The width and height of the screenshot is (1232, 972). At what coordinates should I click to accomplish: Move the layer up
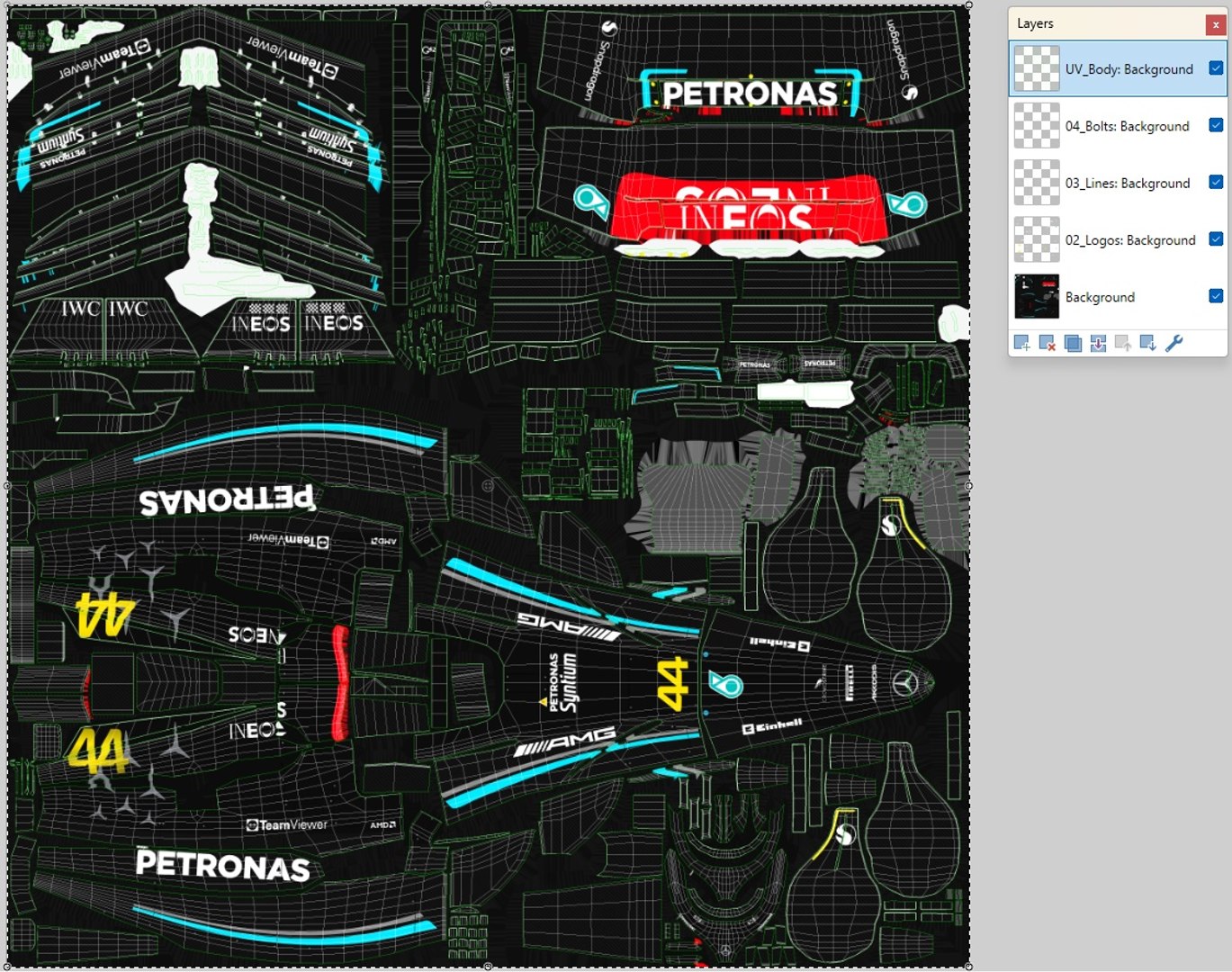(x=1123, y=343)
